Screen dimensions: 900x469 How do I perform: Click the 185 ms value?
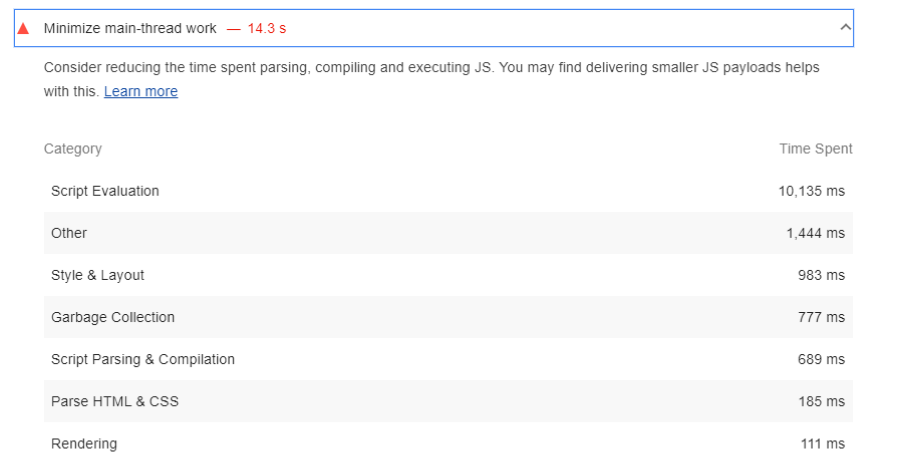point(821,401)
